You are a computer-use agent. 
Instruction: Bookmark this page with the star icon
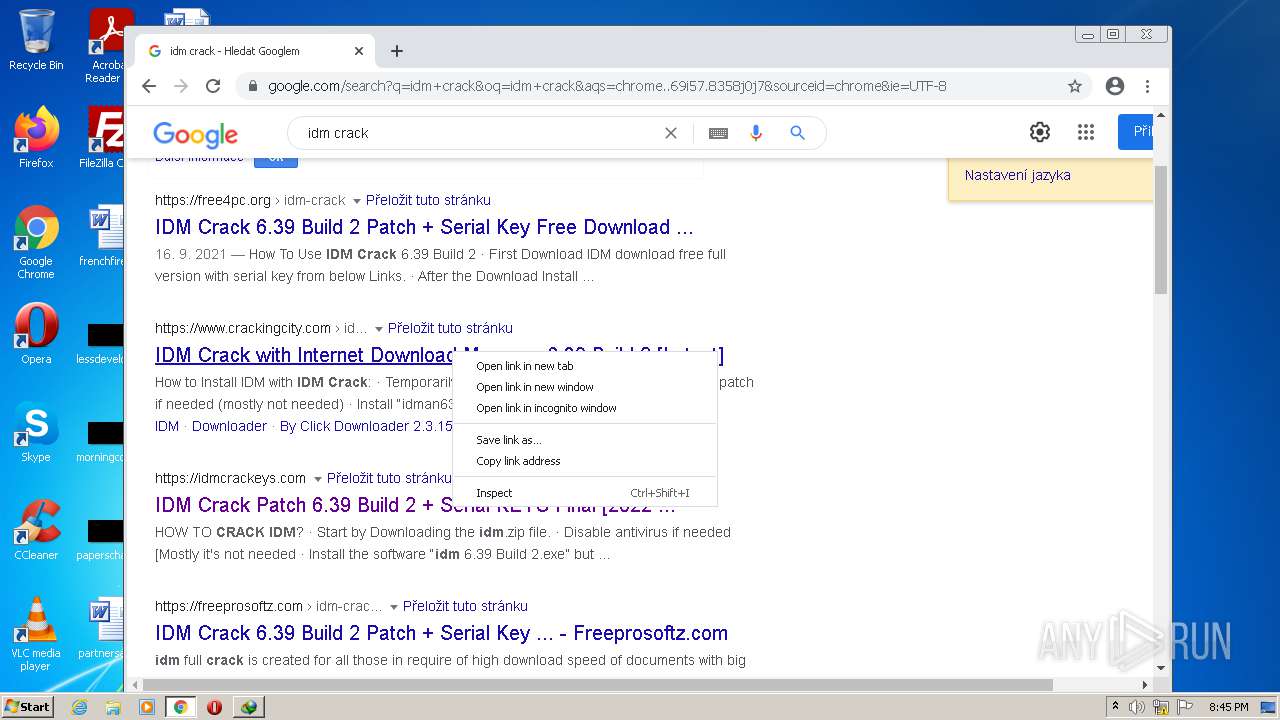[x=1075, y=86]
